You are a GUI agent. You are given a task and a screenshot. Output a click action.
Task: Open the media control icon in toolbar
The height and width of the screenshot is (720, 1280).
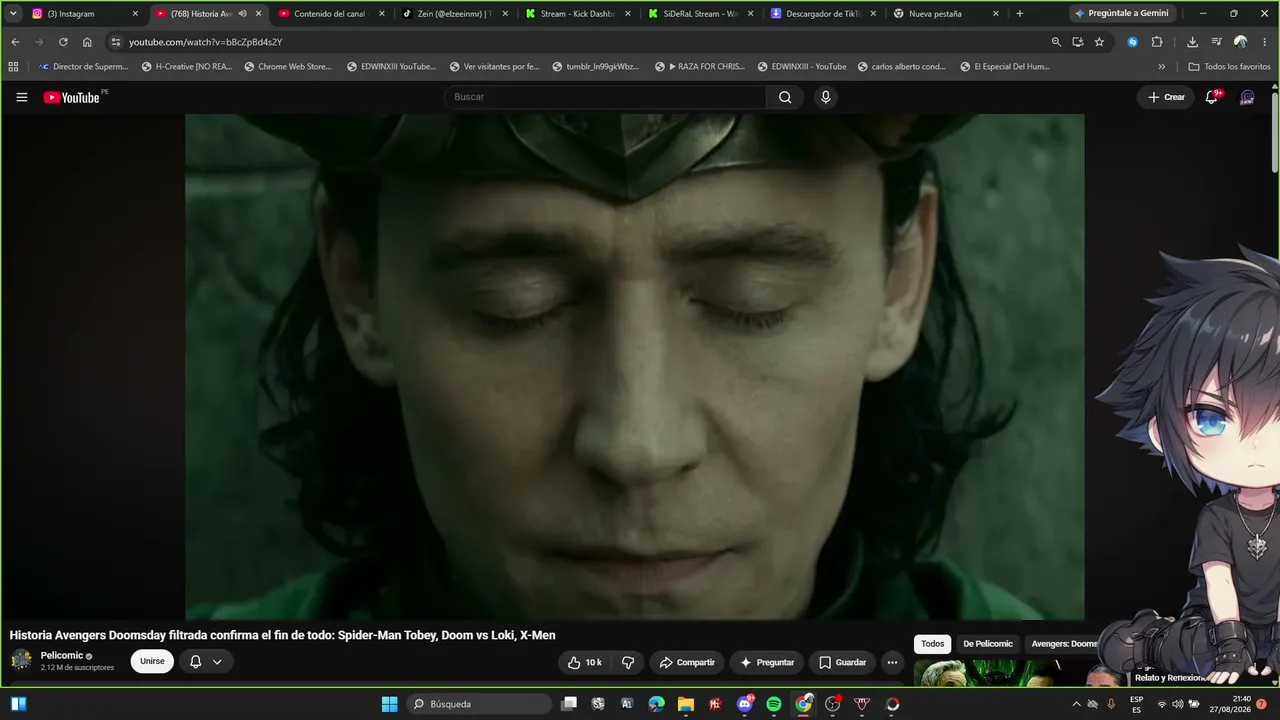(x=1216, y=42)
